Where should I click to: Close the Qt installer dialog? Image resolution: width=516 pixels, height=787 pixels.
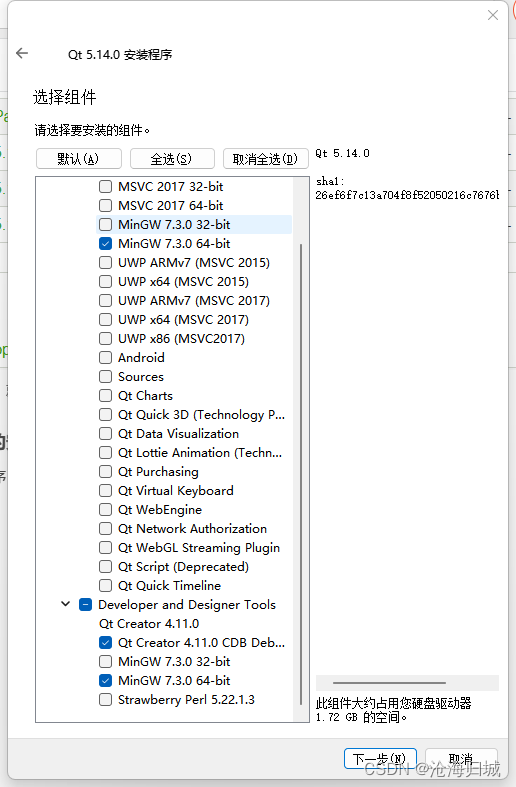492,15
